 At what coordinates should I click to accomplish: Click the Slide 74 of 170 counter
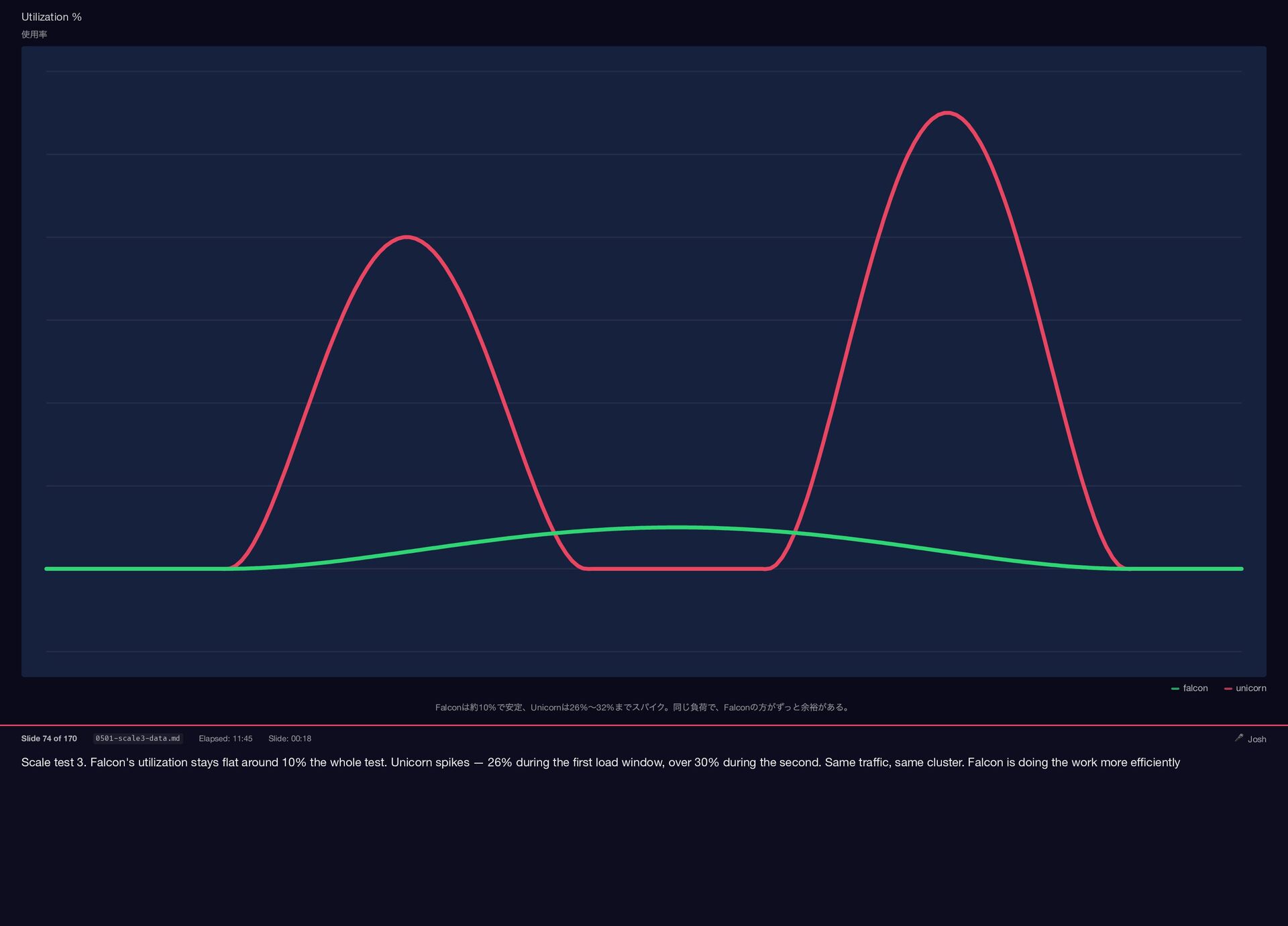coord(49,738)
